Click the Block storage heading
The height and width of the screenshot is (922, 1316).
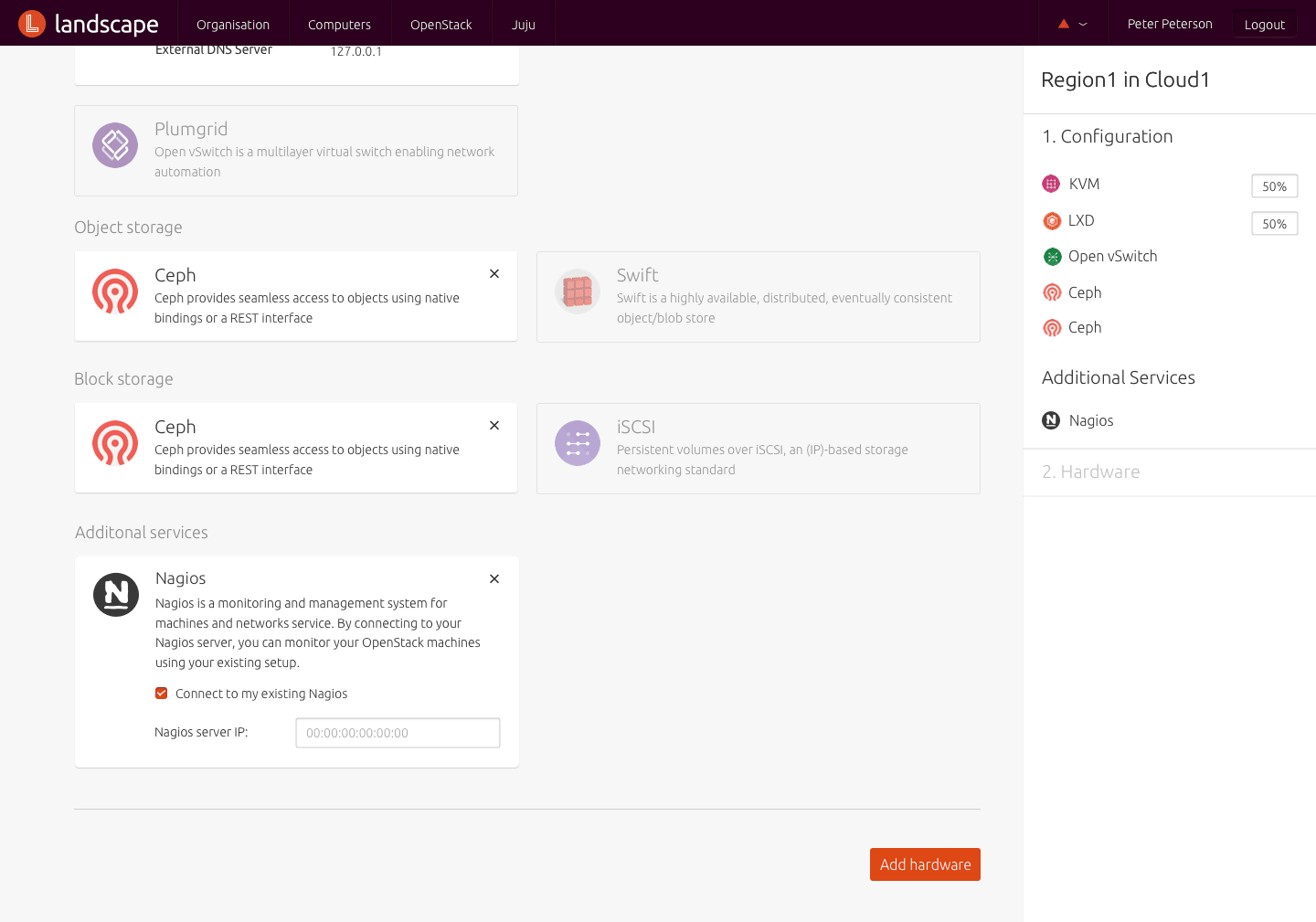(123, 379)
